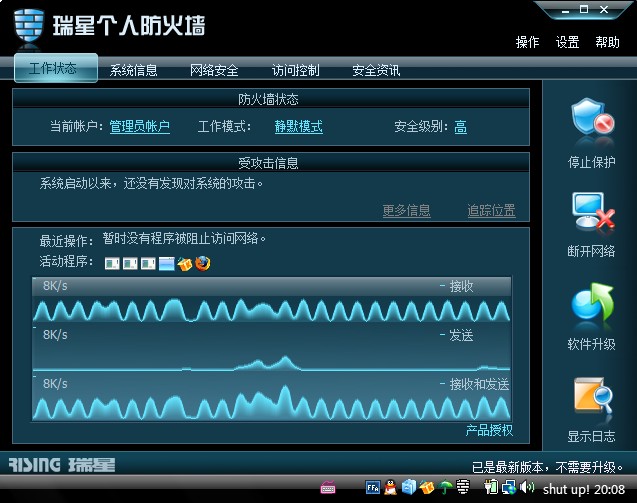Open the 操作 menu
The image size is (637, 503).
[527, 42]
